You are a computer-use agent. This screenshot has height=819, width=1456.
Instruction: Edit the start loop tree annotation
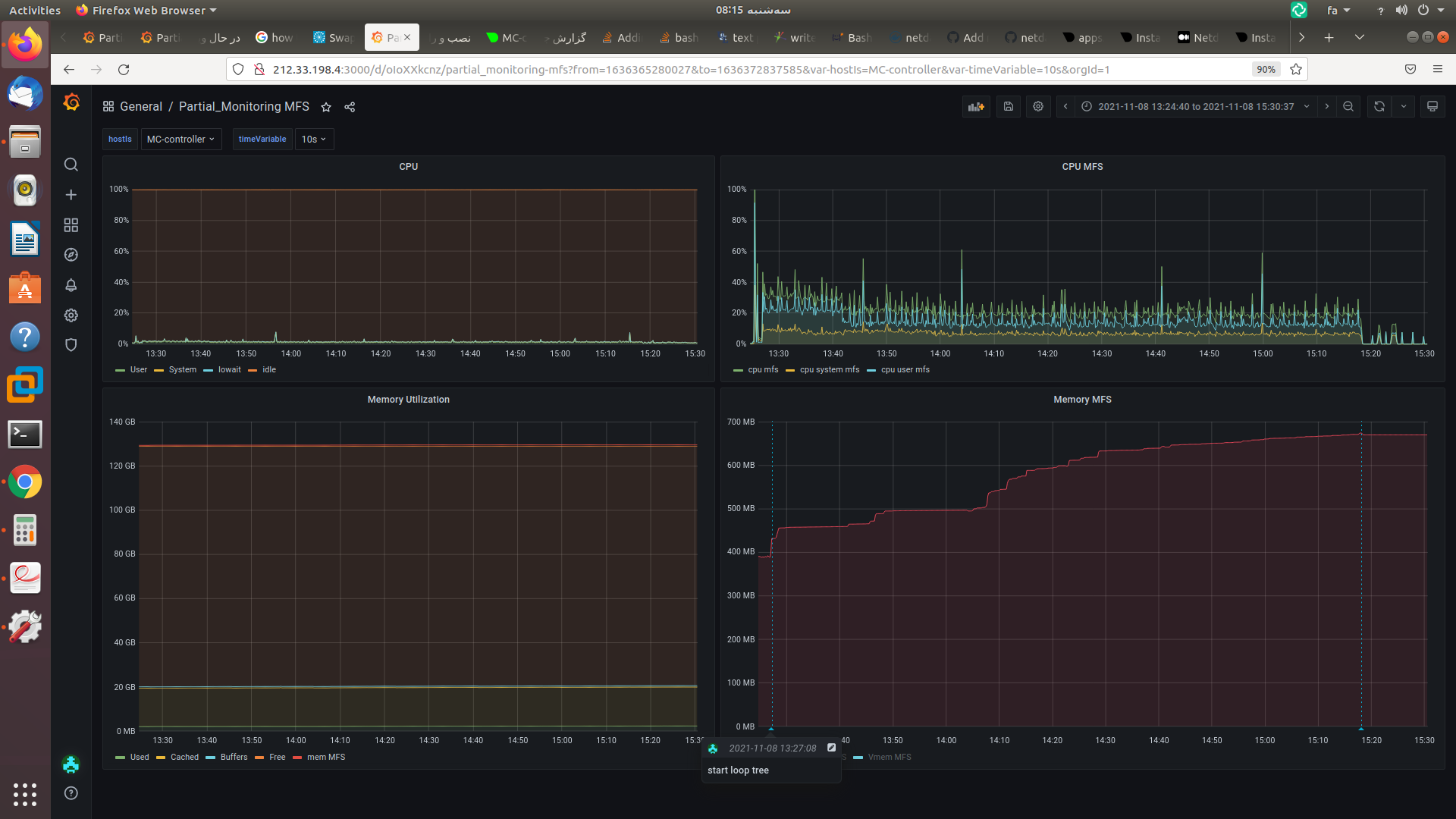[x=831, y=748]
